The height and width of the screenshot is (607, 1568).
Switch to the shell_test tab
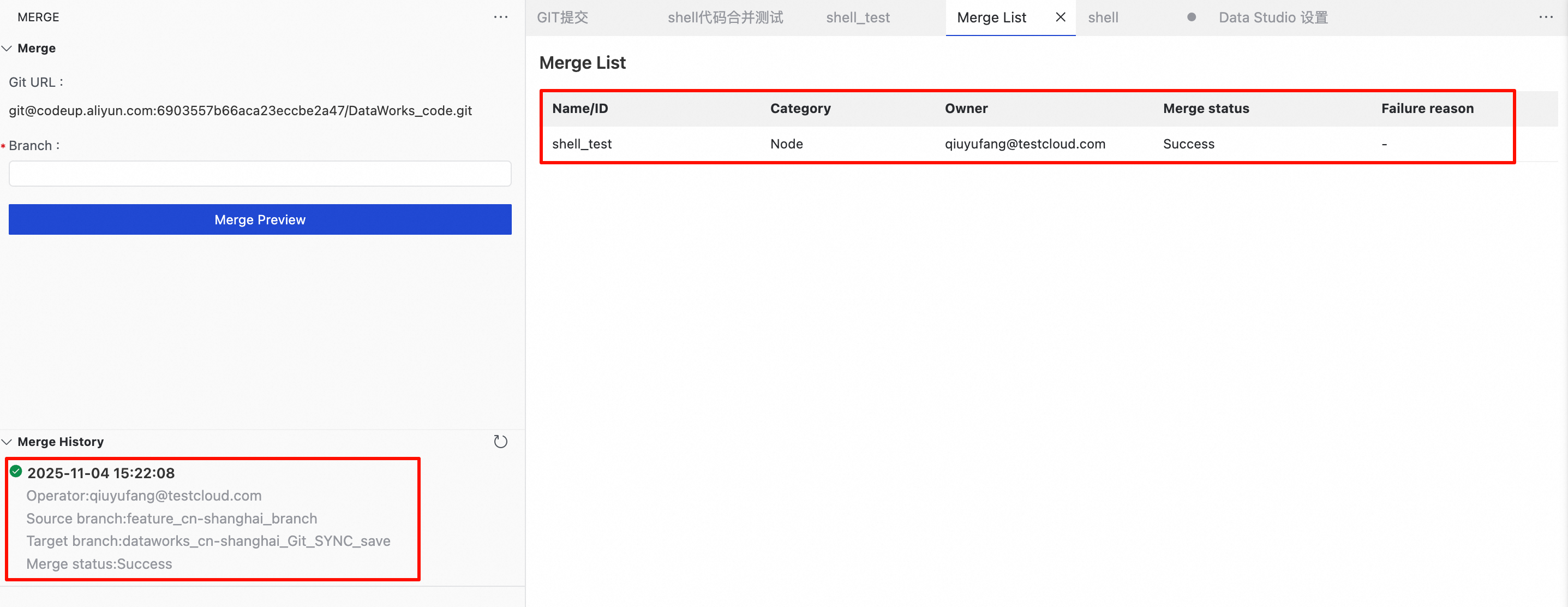(x=858, y=17)
